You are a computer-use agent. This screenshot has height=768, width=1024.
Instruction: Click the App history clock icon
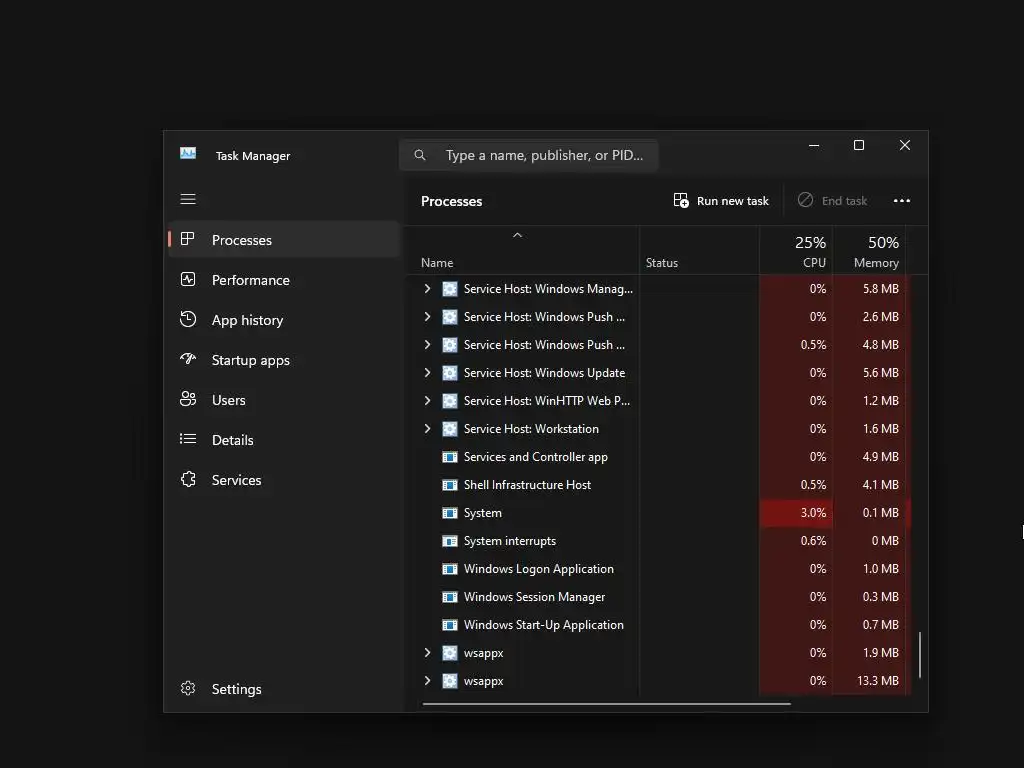[x=188, y=319]
